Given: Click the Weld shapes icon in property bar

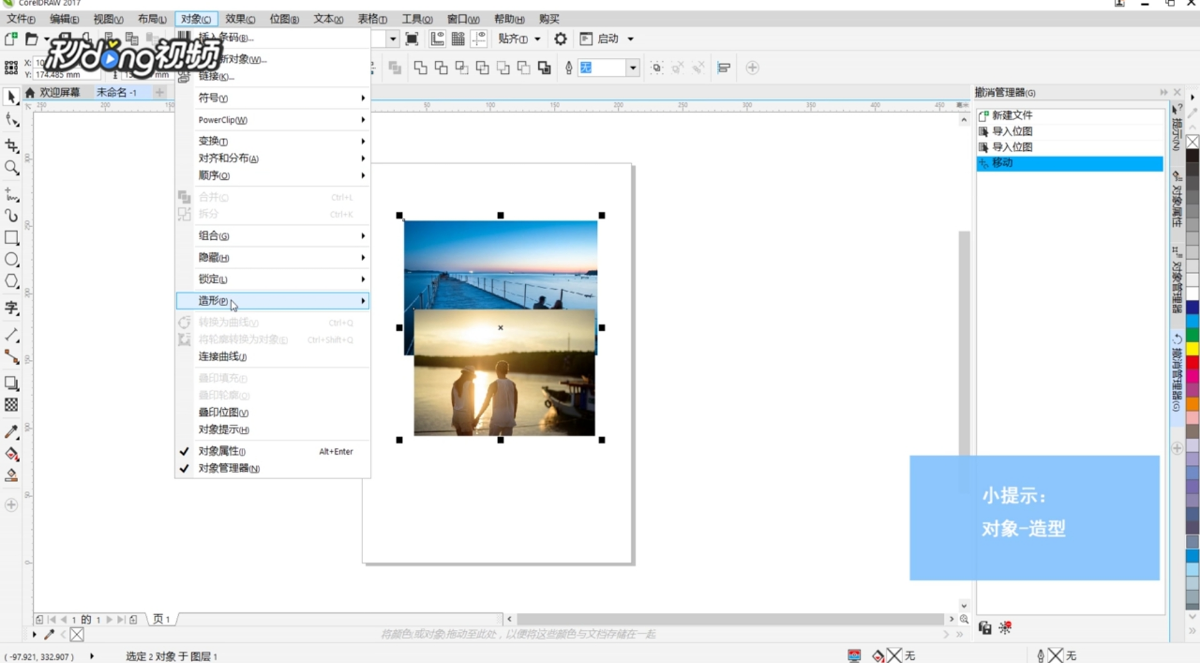Looking at the screenshot, I should [x=420, y=68].
